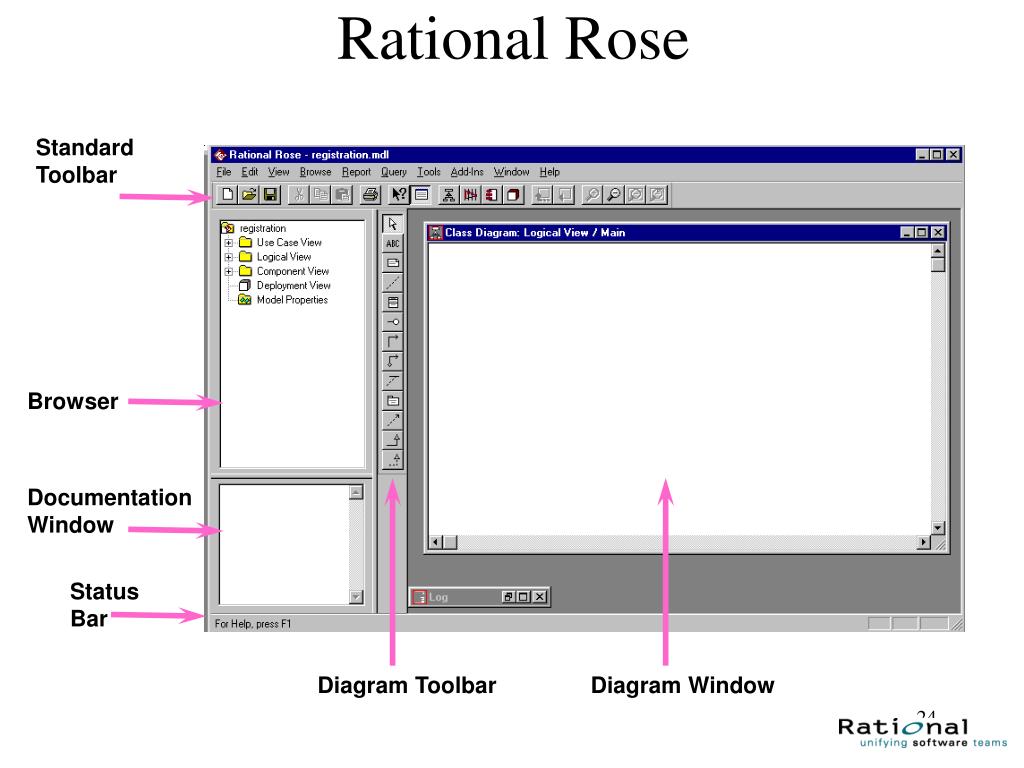Toggle the documentation view toolbar button

pyautogui.click(x=421, y=195)
